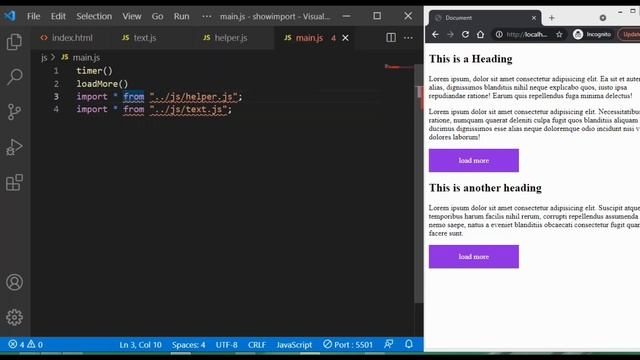640x360 pixels.
Task: Click the minimap at editor top right
Action: 399,67
